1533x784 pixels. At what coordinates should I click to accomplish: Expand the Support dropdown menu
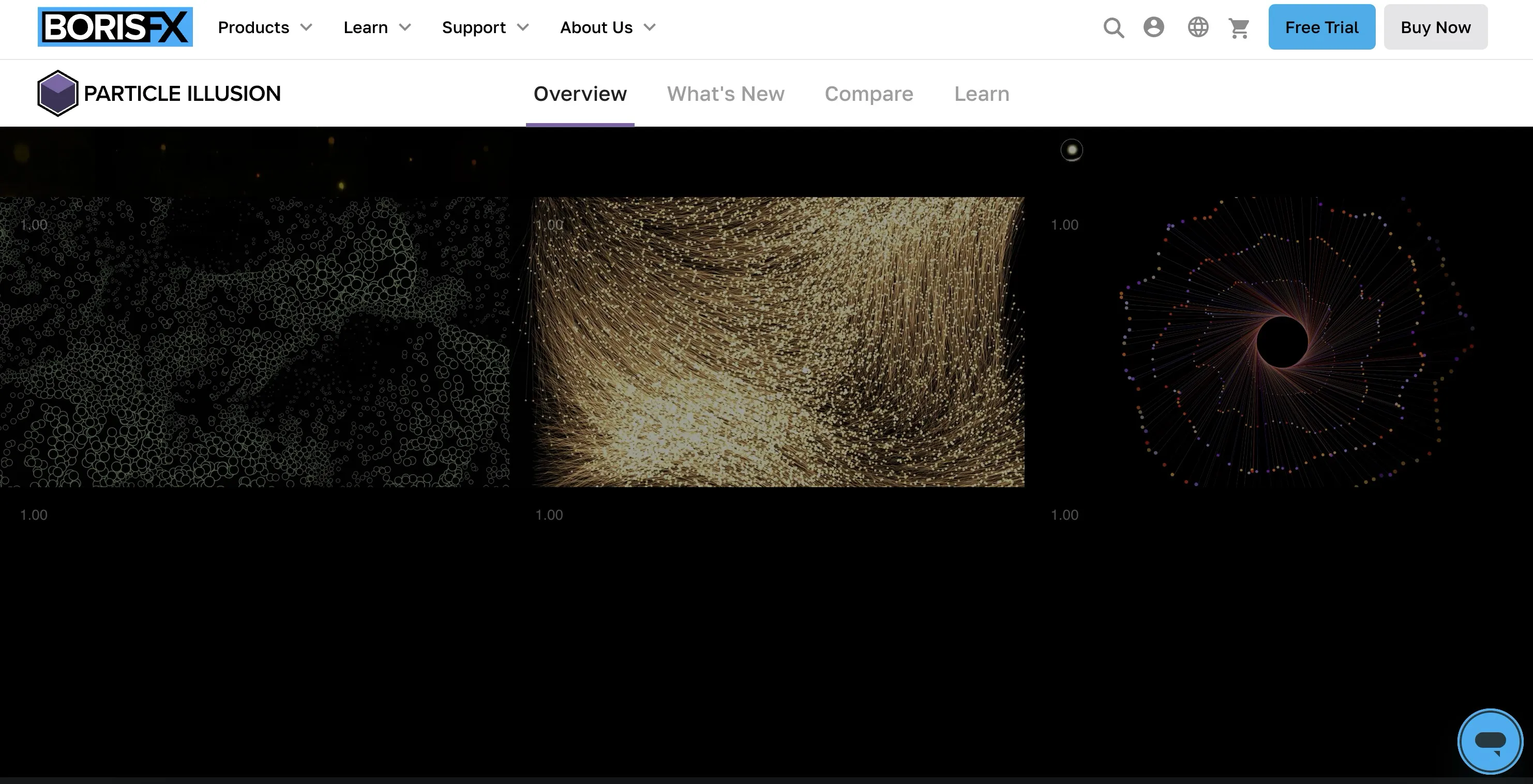point(485,27)
